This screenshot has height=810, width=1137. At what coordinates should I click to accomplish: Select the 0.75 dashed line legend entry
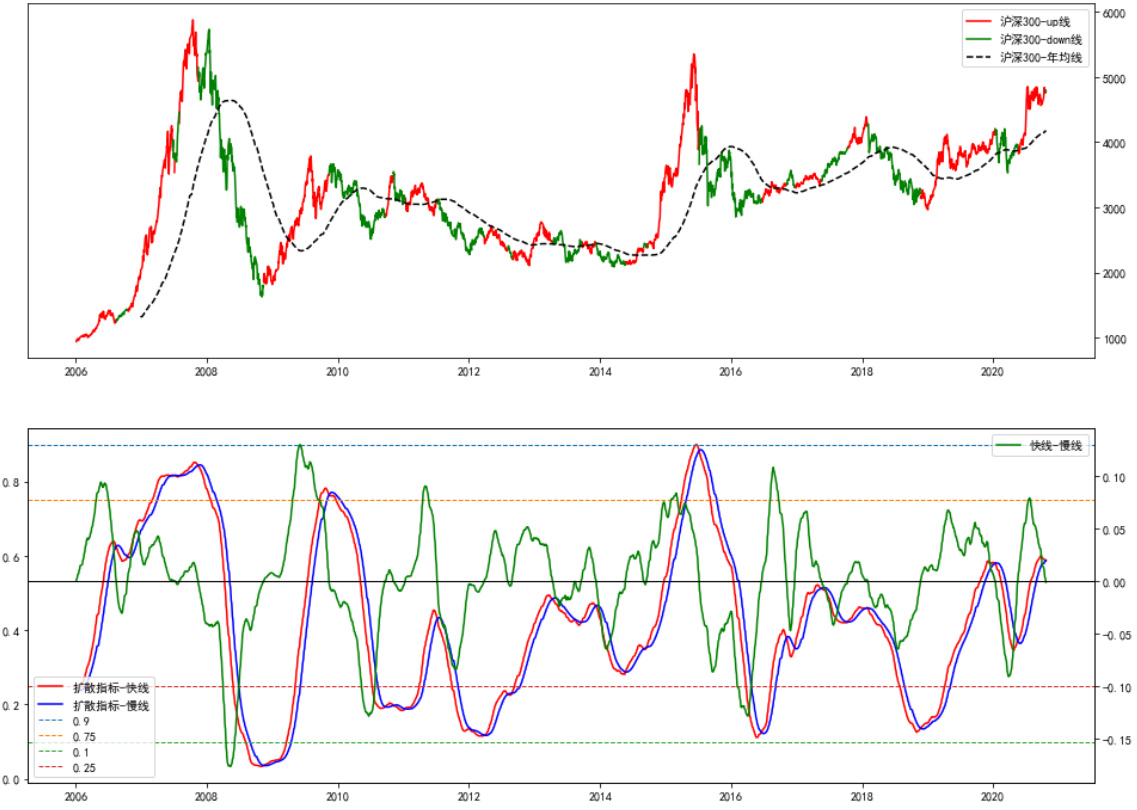pos(84,737)
